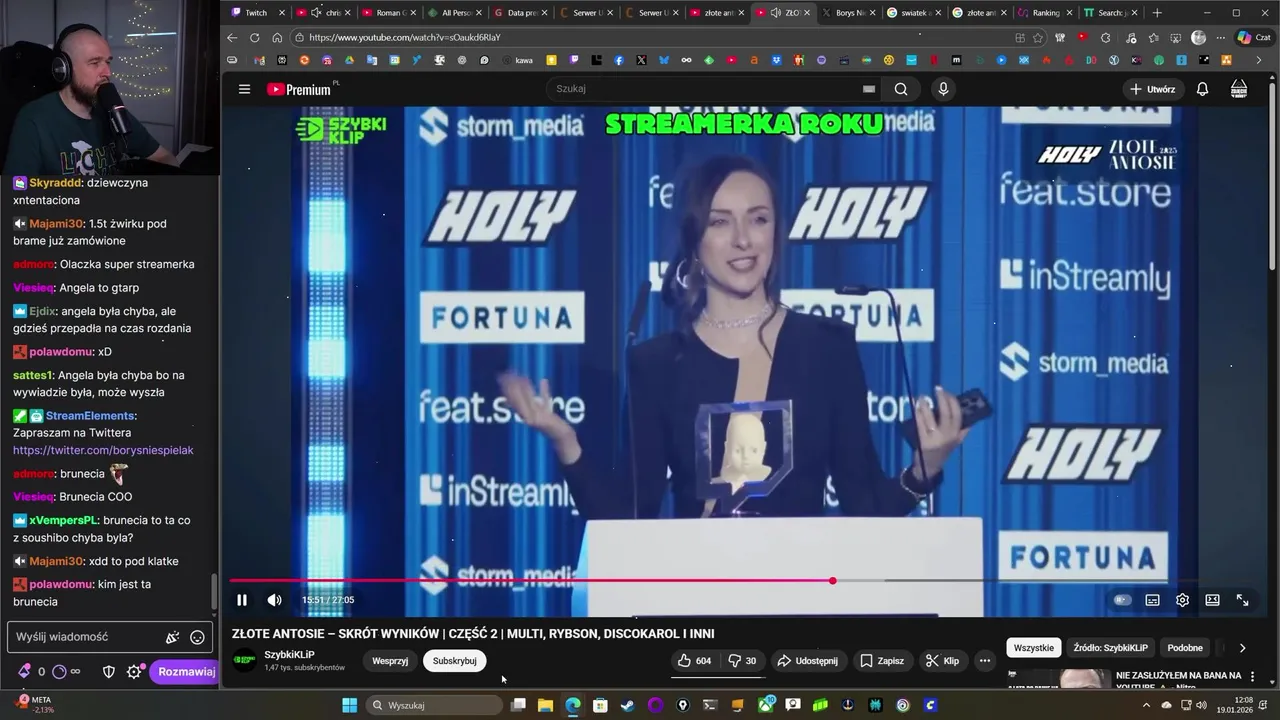Subscribe with the Subskrybuj button
The image size is (1280, 720).
click(454, 661)
